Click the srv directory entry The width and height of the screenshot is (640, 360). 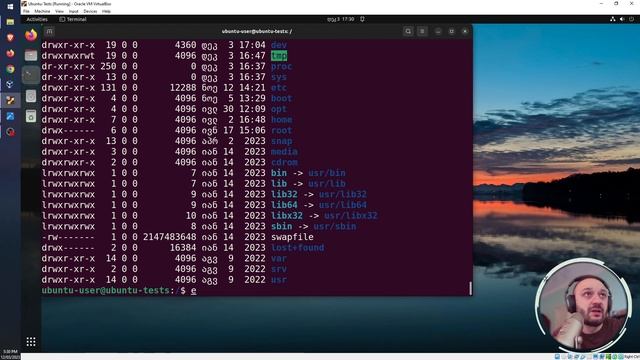(x=279, y=269)
